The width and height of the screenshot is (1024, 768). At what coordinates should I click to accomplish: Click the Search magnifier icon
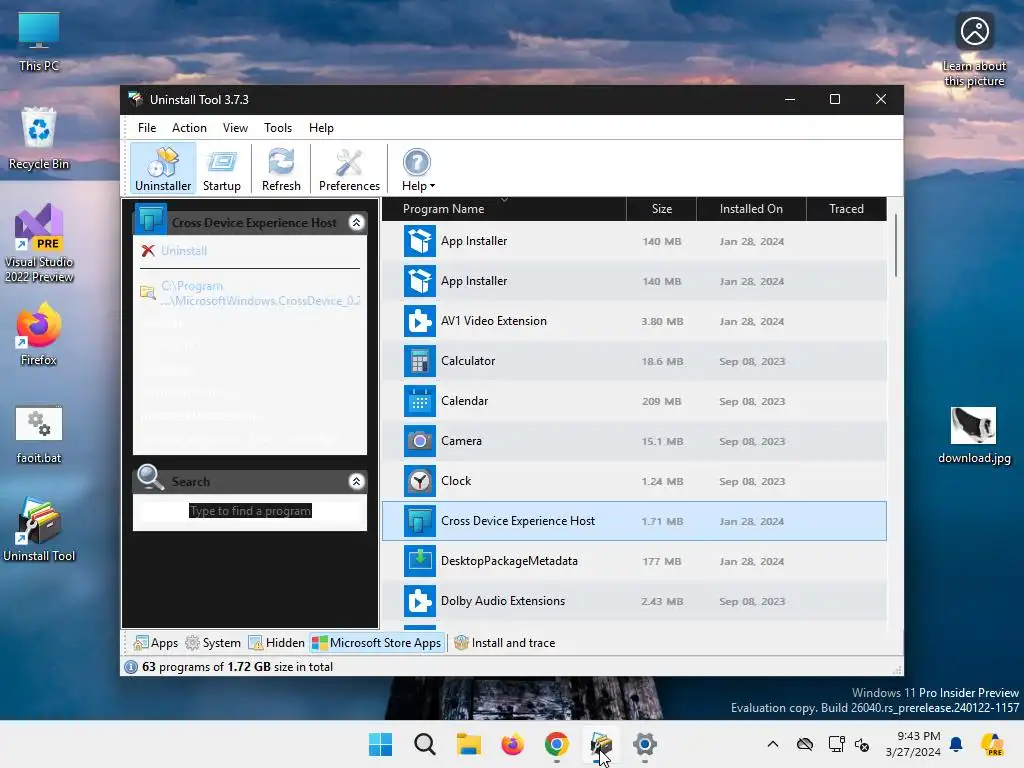coord(150,477)
